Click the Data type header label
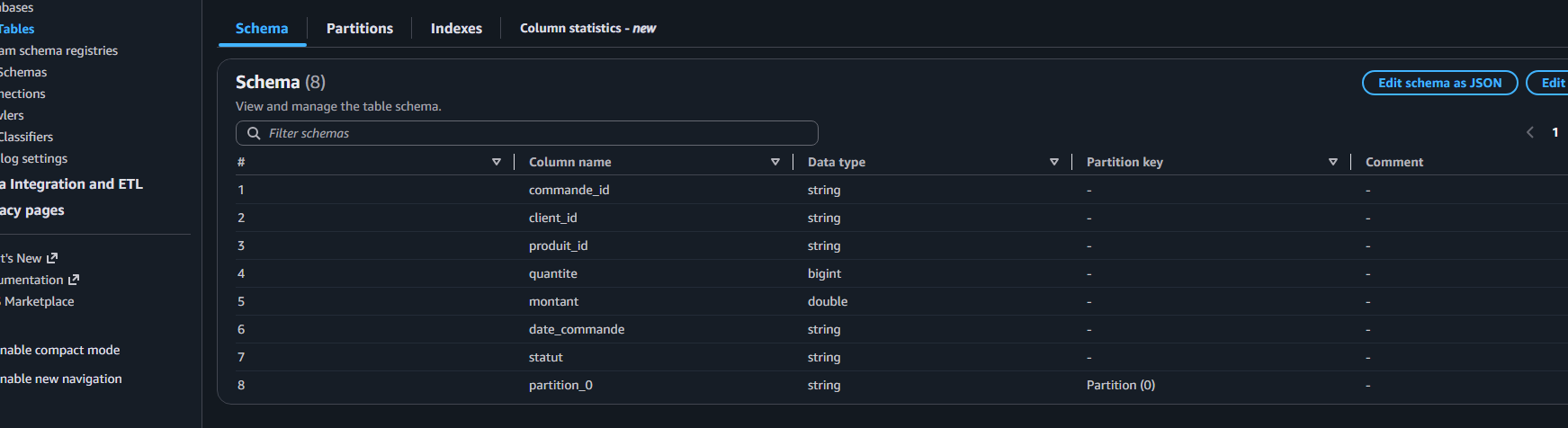This screenshot has width=1568, height=428. (x=837, y=162)
